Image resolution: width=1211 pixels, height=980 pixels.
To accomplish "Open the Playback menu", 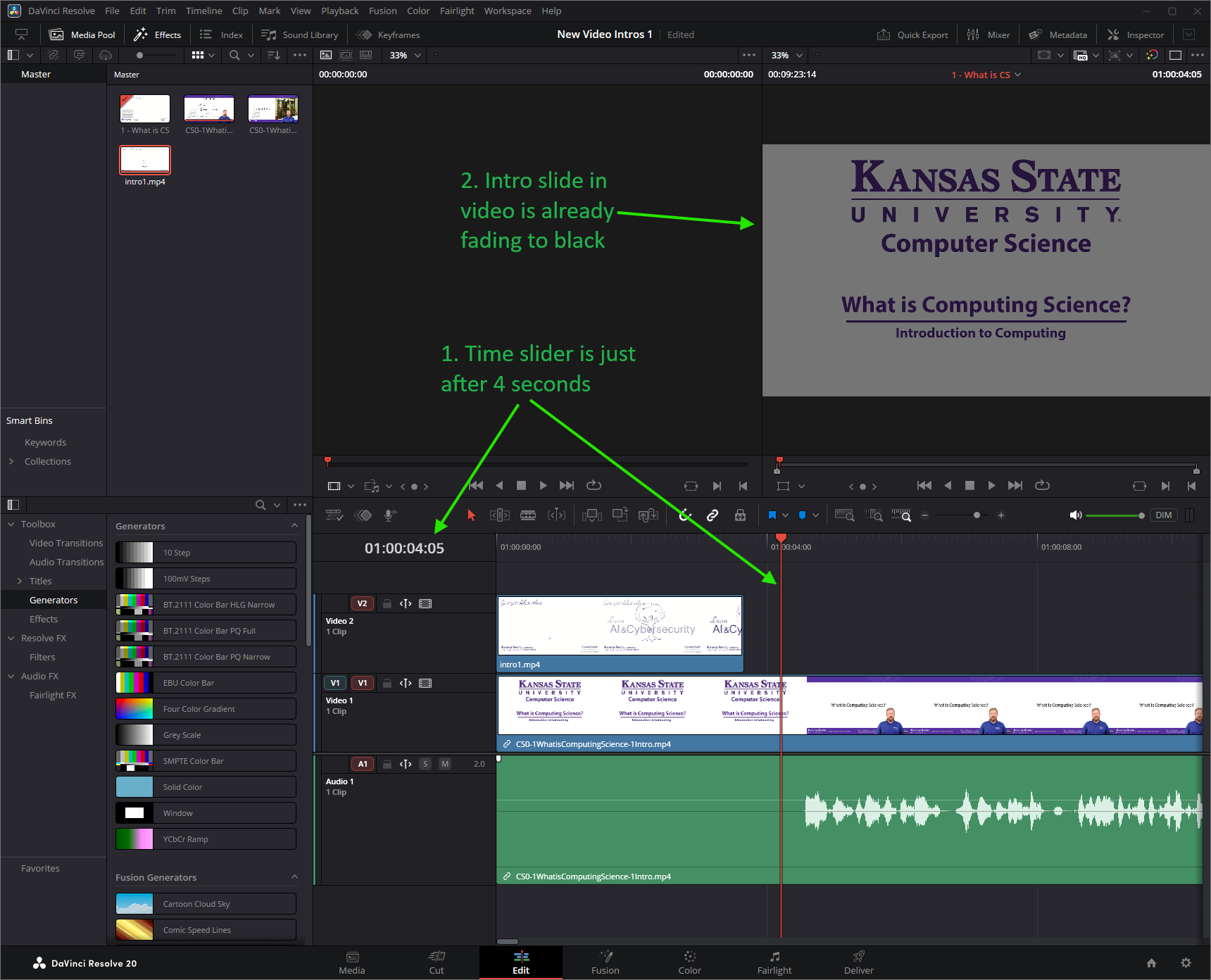I will click(x=340, y=11).
